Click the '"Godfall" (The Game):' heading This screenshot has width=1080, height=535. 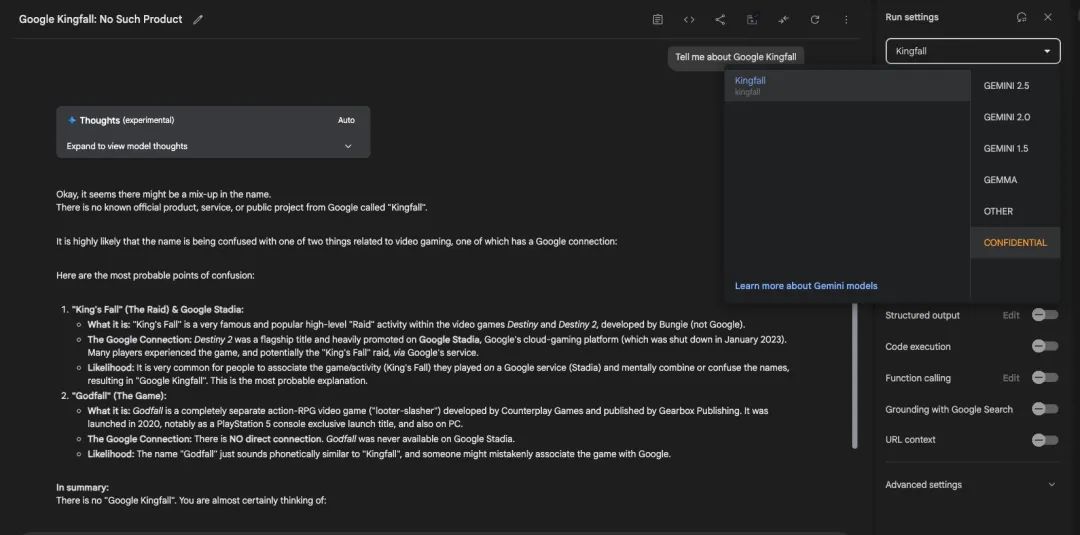coord(119,396)
